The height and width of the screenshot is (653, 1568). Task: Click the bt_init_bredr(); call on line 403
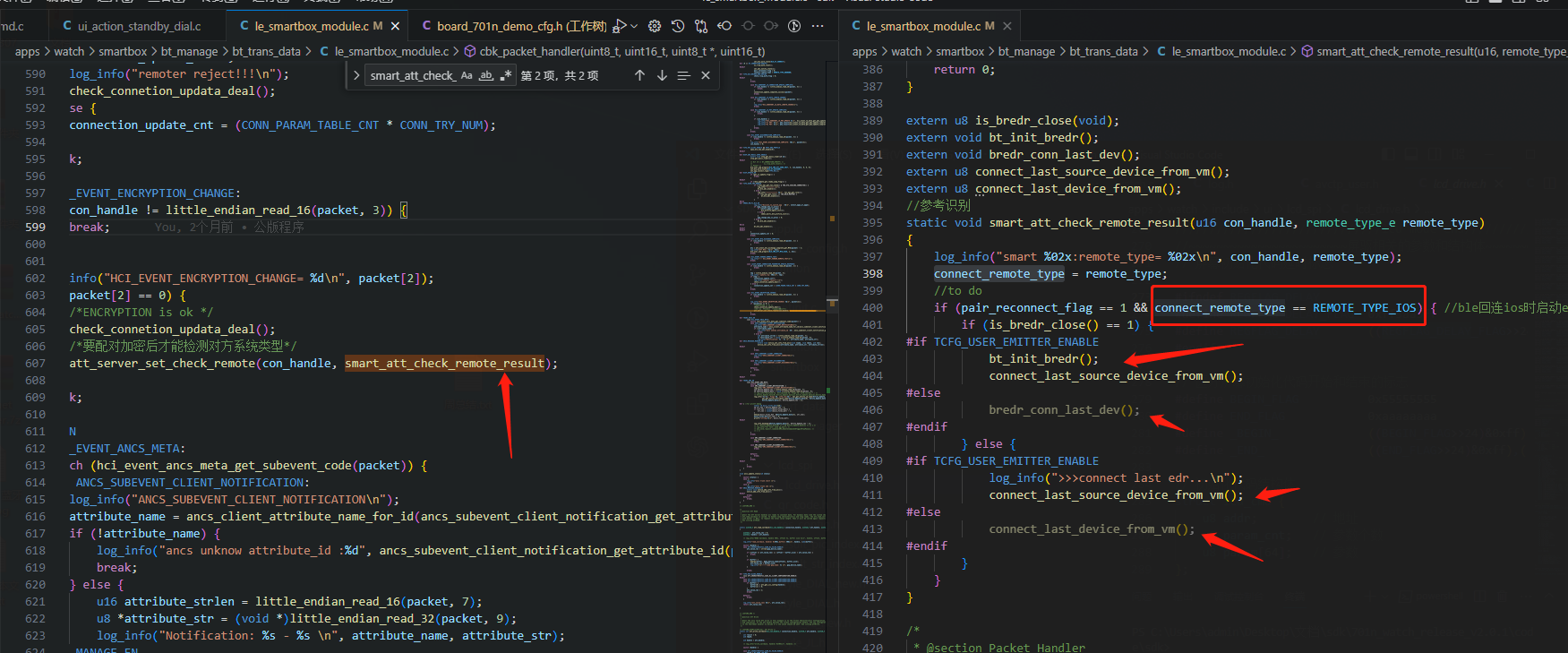tap(1043, 359)
